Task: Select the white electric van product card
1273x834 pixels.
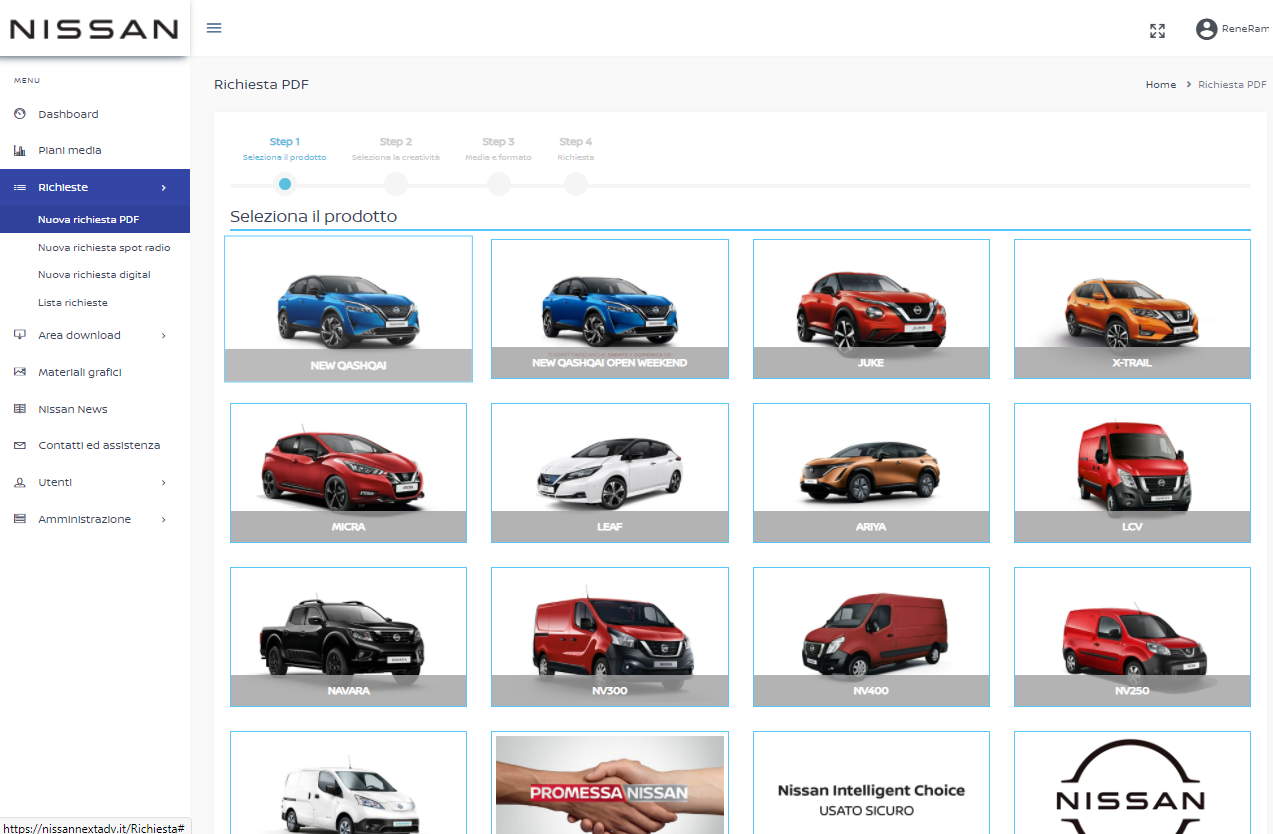Action: pyautogui.click(x=348, y=783)
